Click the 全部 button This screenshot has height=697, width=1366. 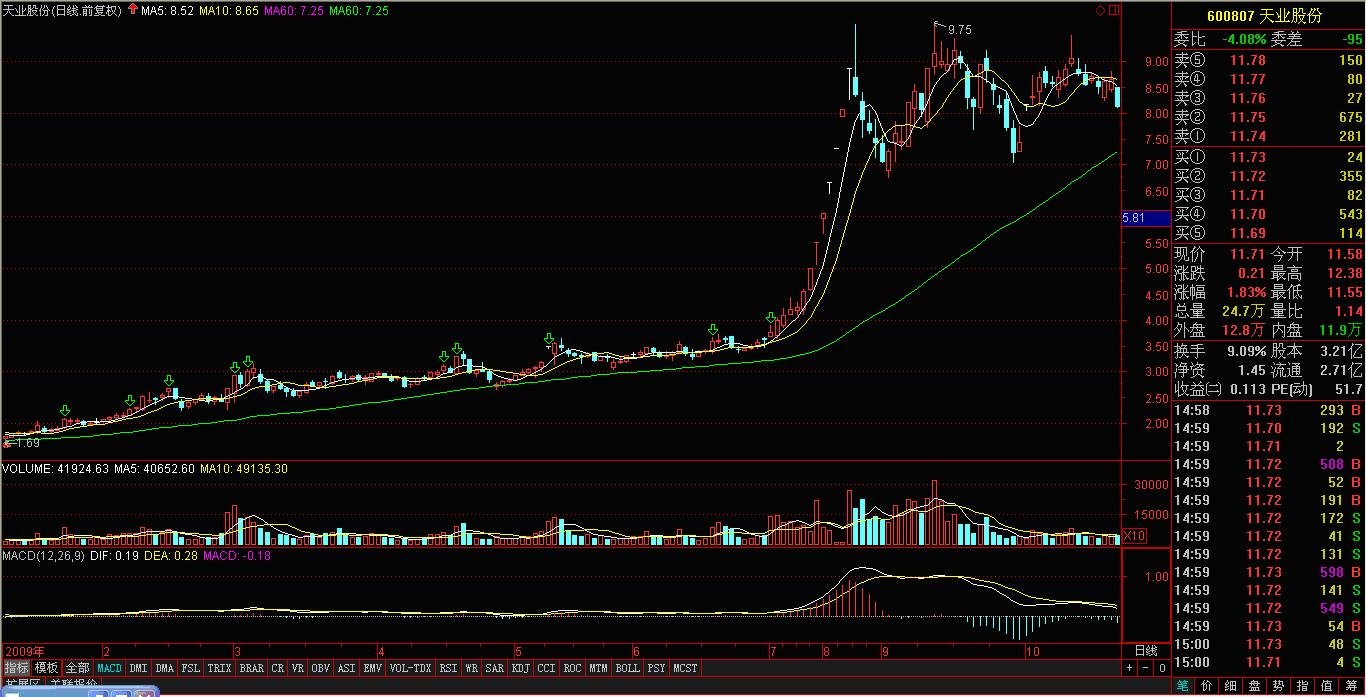point(78,667)
